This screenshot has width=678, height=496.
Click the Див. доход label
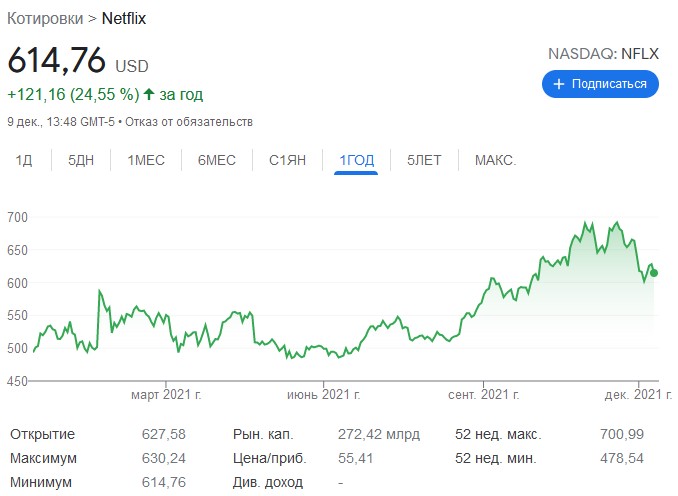268,482
